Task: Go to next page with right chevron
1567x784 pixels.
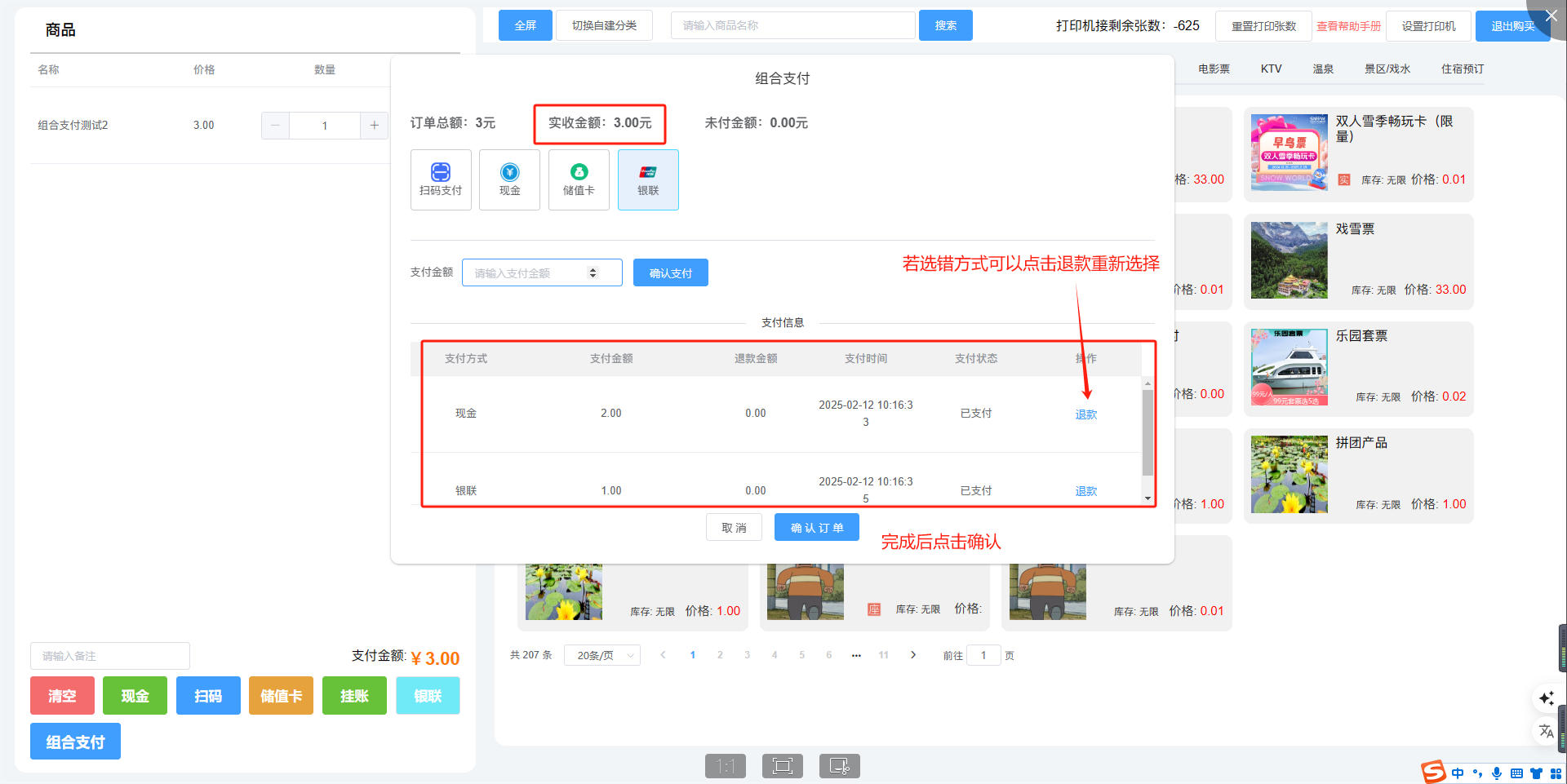Action: click(x=913, y=655)
